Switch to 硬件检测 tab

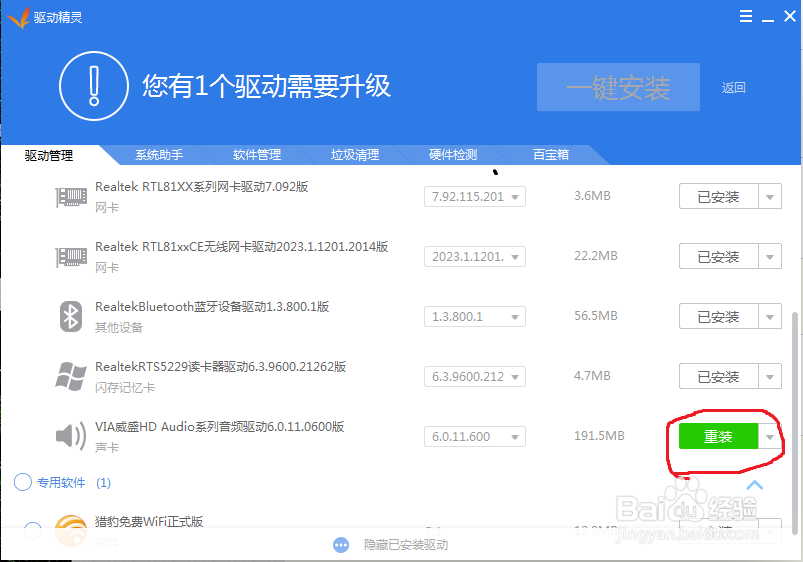453,155
